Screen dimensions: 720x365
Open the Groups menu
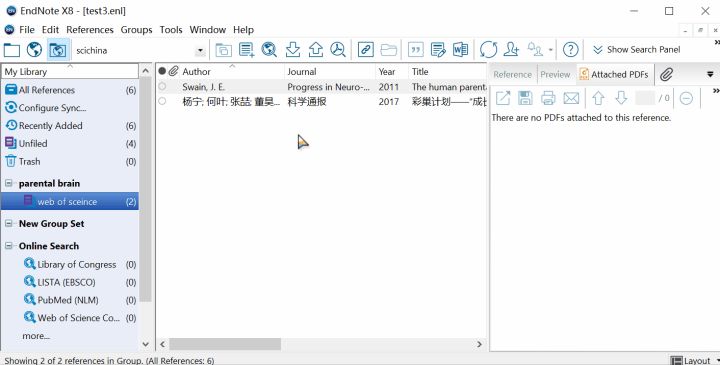coord(136,30)
